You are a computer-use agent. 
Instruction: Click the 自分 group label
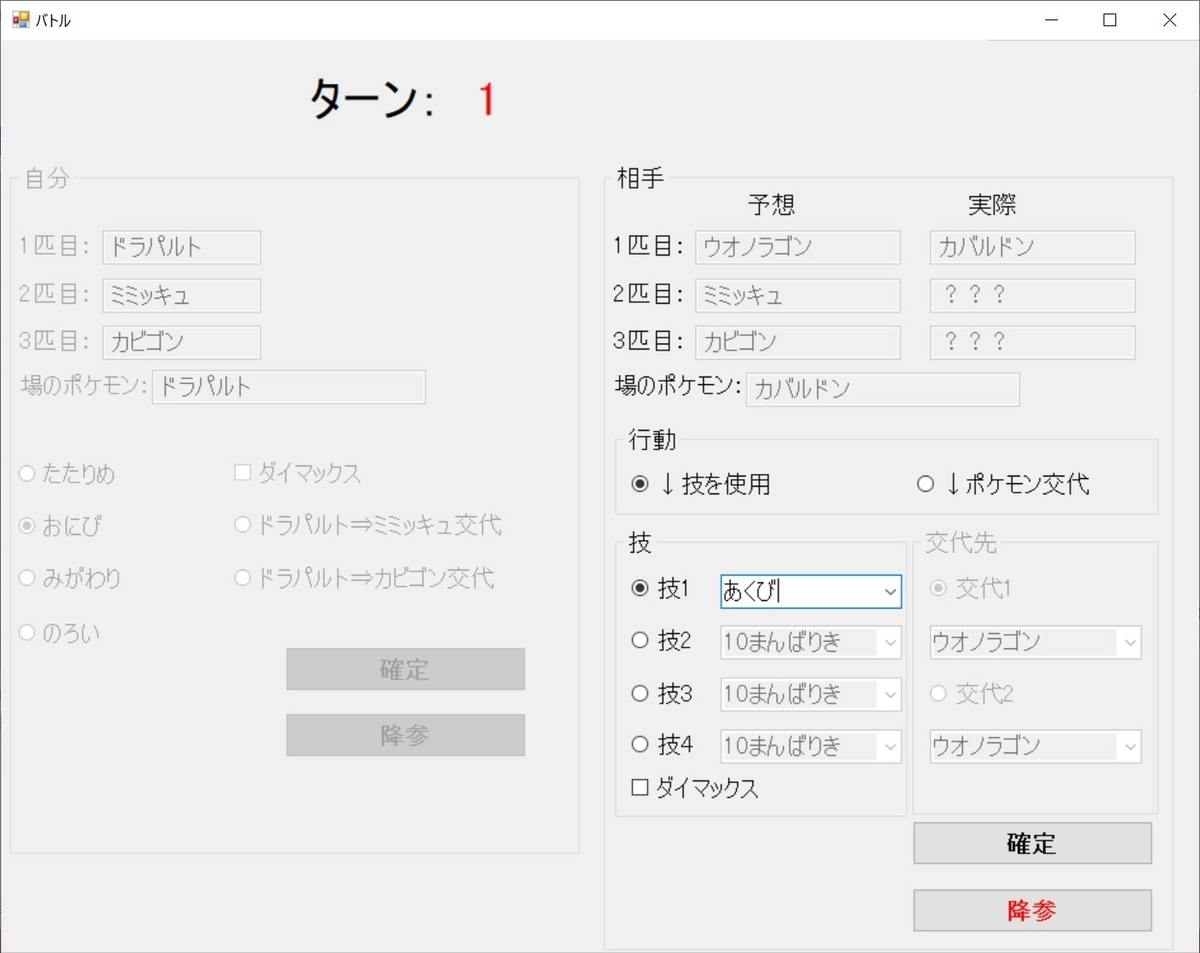[47, 179]
